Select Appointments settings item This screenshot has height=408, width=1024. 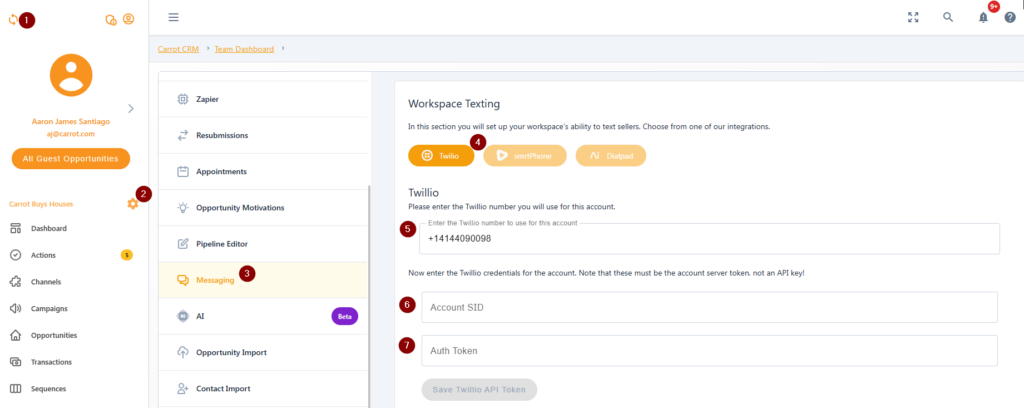263,172
